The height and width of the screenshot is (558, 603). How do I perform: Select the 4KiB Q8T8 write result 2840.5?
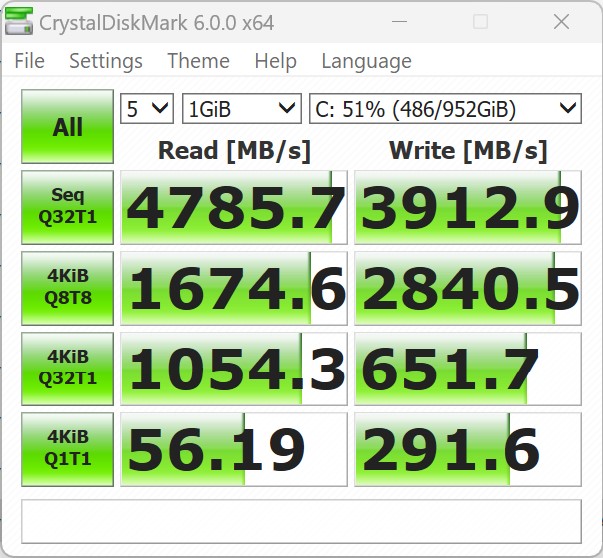468,288
